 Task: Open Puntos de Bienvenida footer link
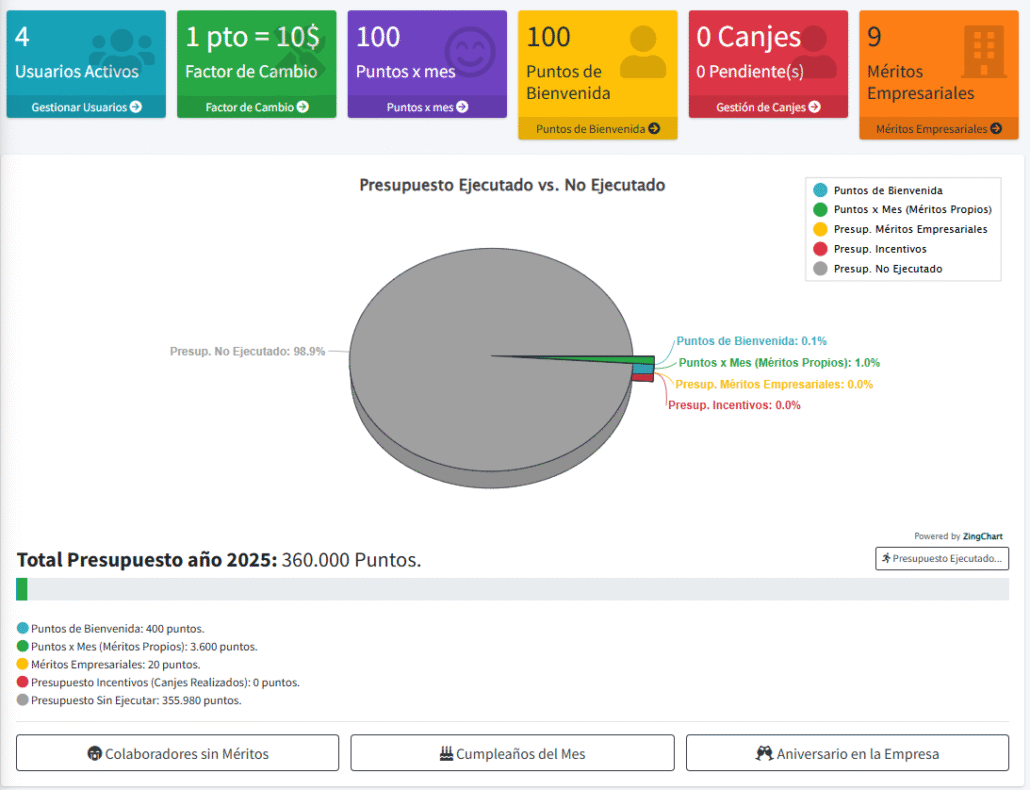click(x=597, y=128)
